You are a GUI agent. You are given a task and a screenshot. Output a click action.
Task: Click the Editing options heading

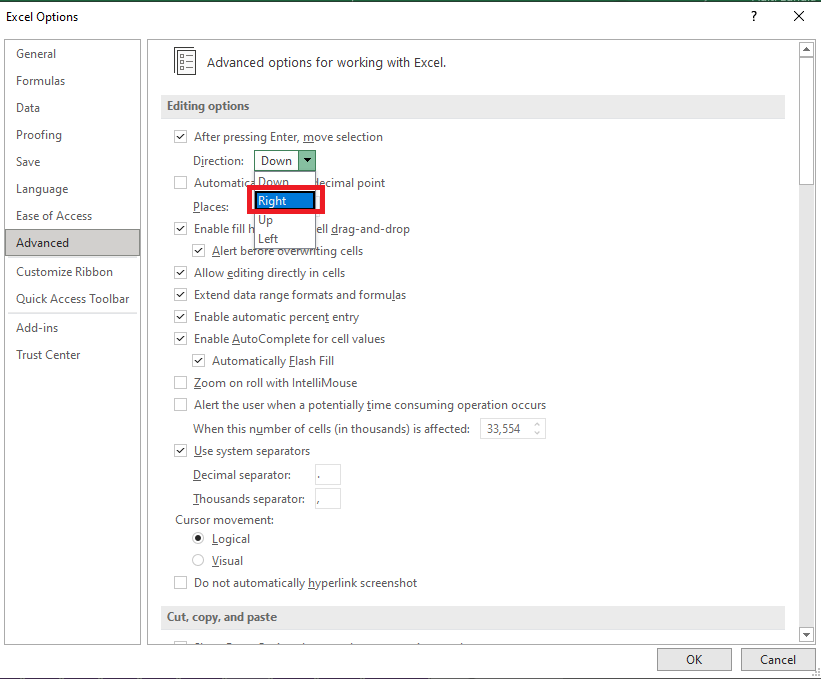[208, 106]
